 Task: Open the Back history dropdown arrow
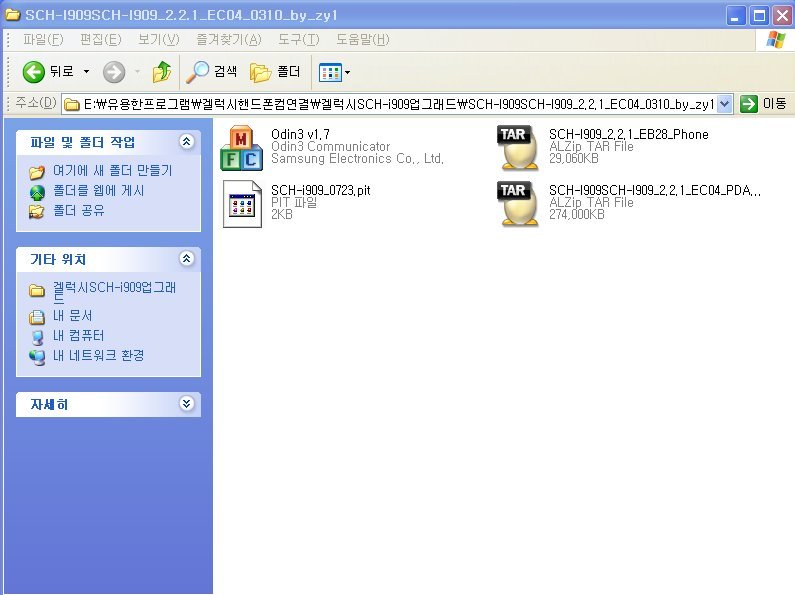coord(87,72)
